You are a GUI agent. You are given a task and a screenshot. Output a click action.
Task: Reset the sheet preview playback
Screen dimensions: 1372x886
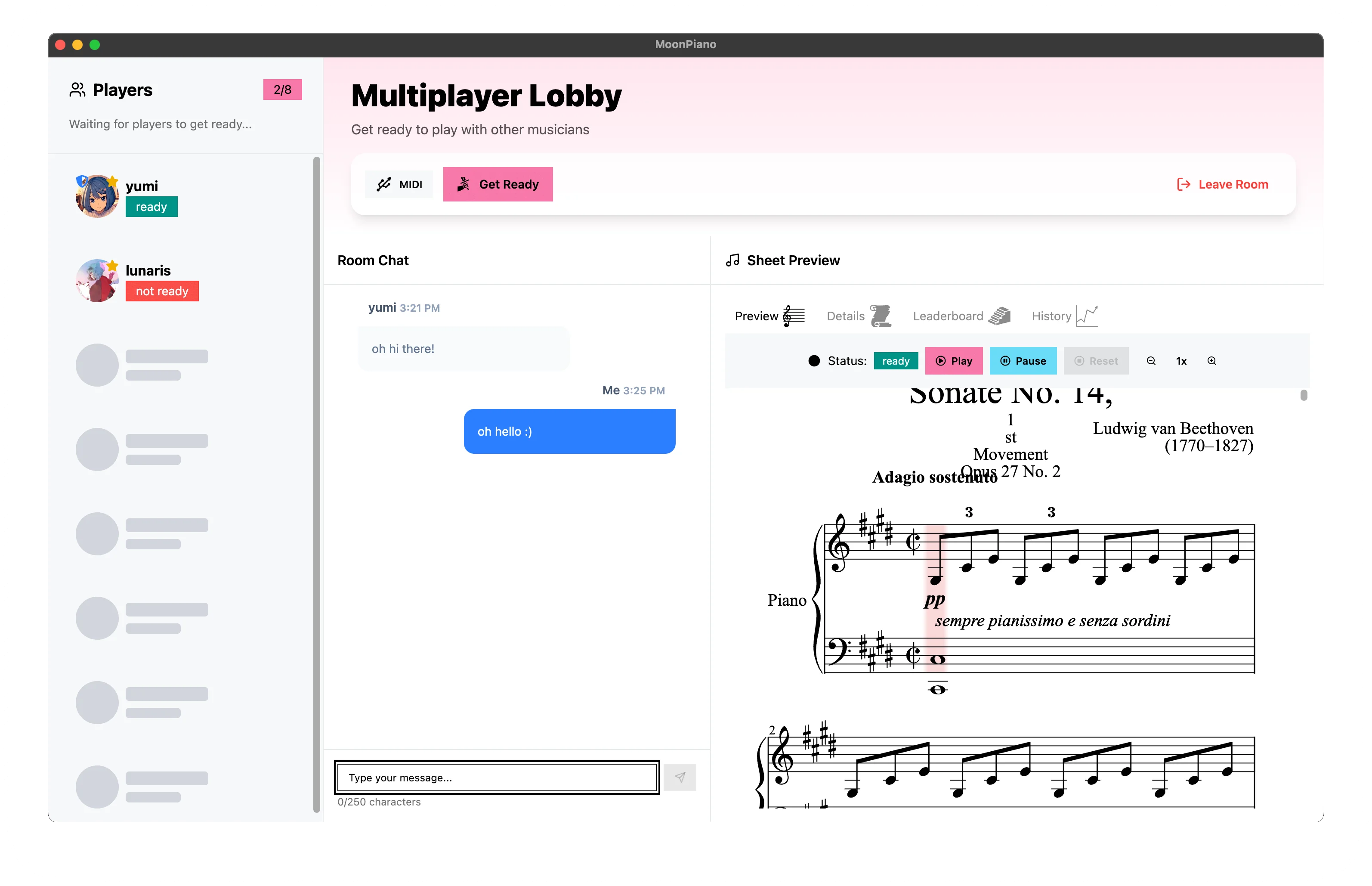tap(1096, 361)
